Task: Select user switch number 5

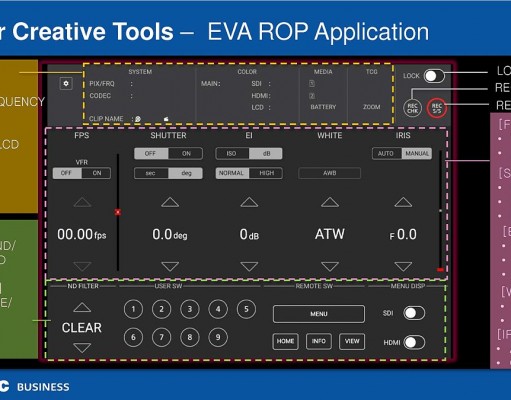Action: click(x=246, y=309)
